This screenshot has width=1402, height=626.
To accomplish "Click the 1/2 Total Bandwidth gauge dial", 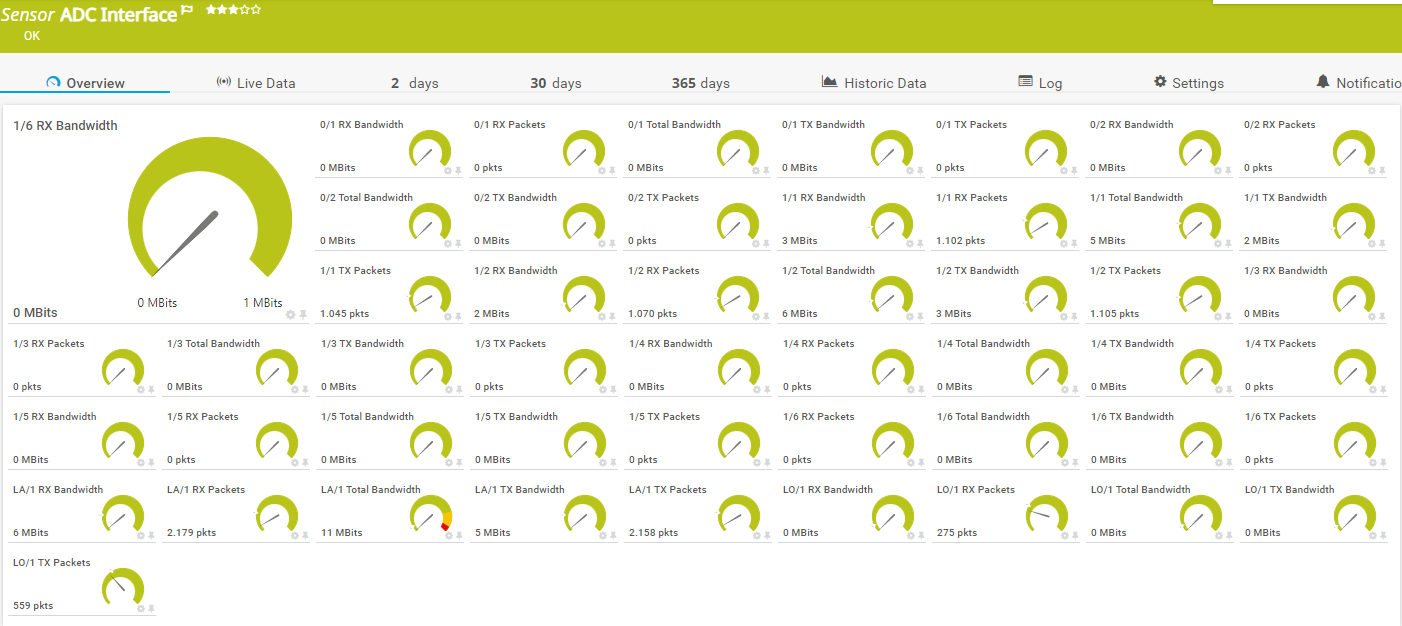I will coord(893,294).
